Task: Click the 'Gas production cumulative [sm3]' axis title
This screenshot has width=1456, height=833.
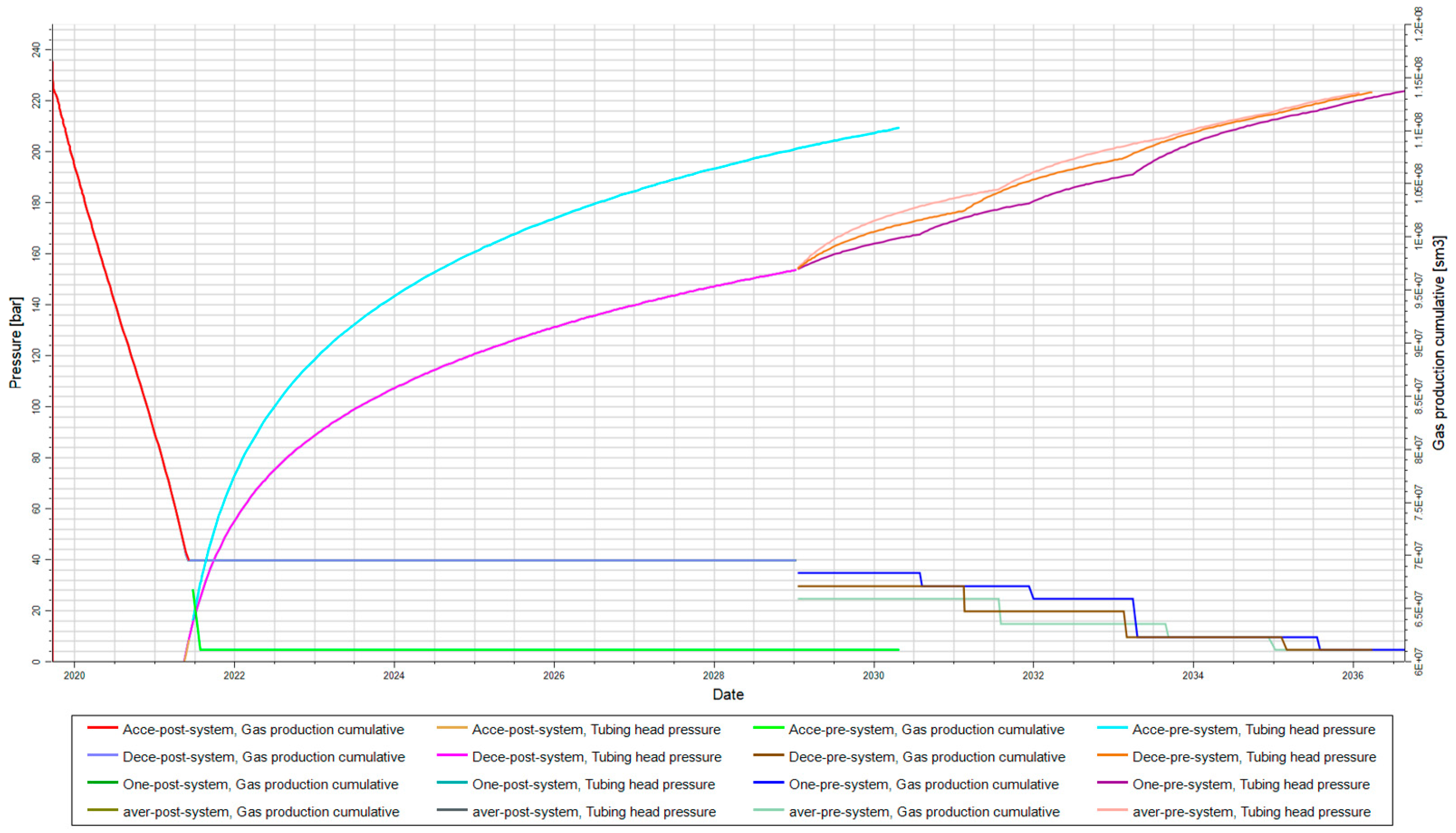Action: 1439,343
